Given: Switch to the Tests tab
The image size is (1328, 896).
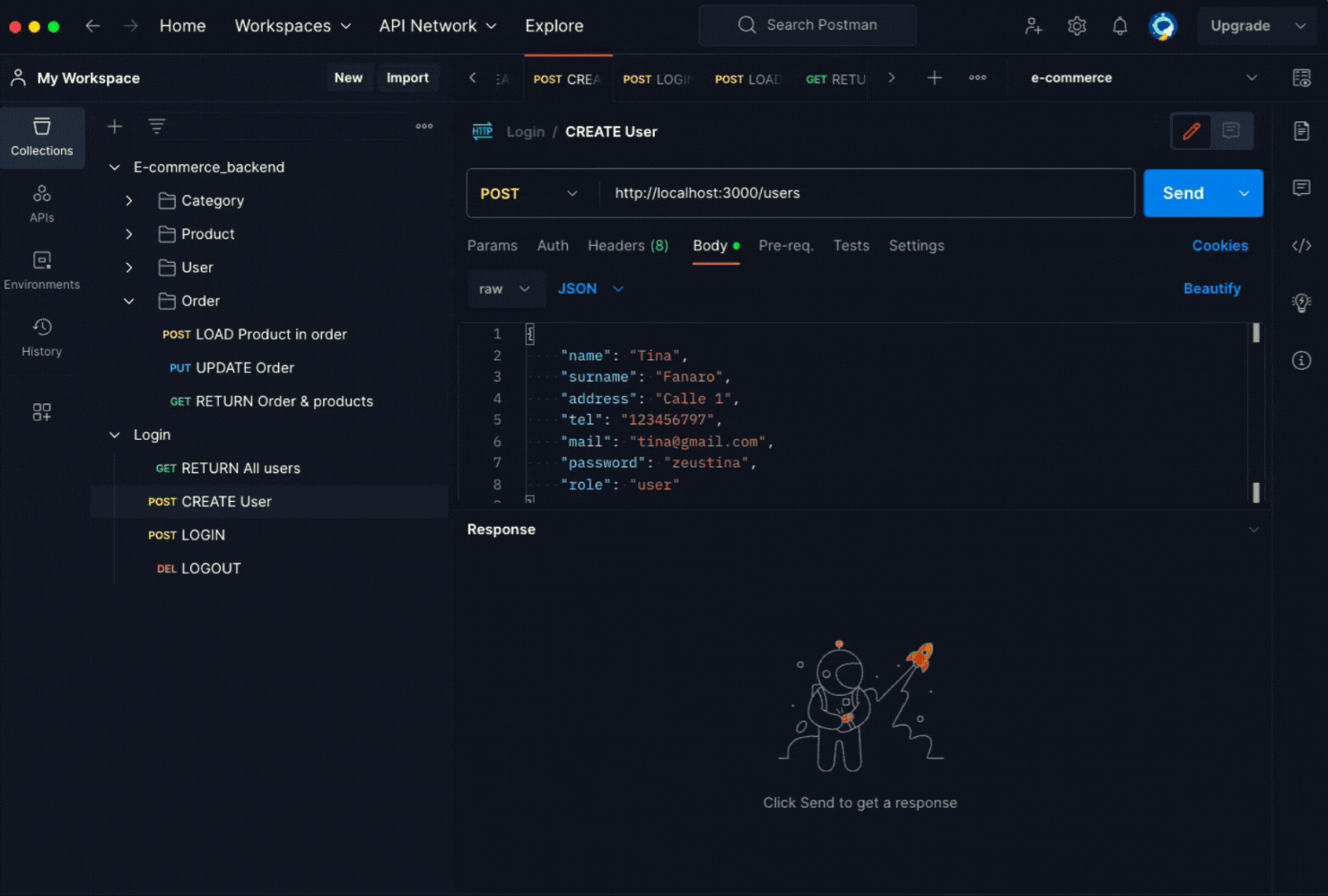Looking at the screenshot, I should tap(851, 246).
